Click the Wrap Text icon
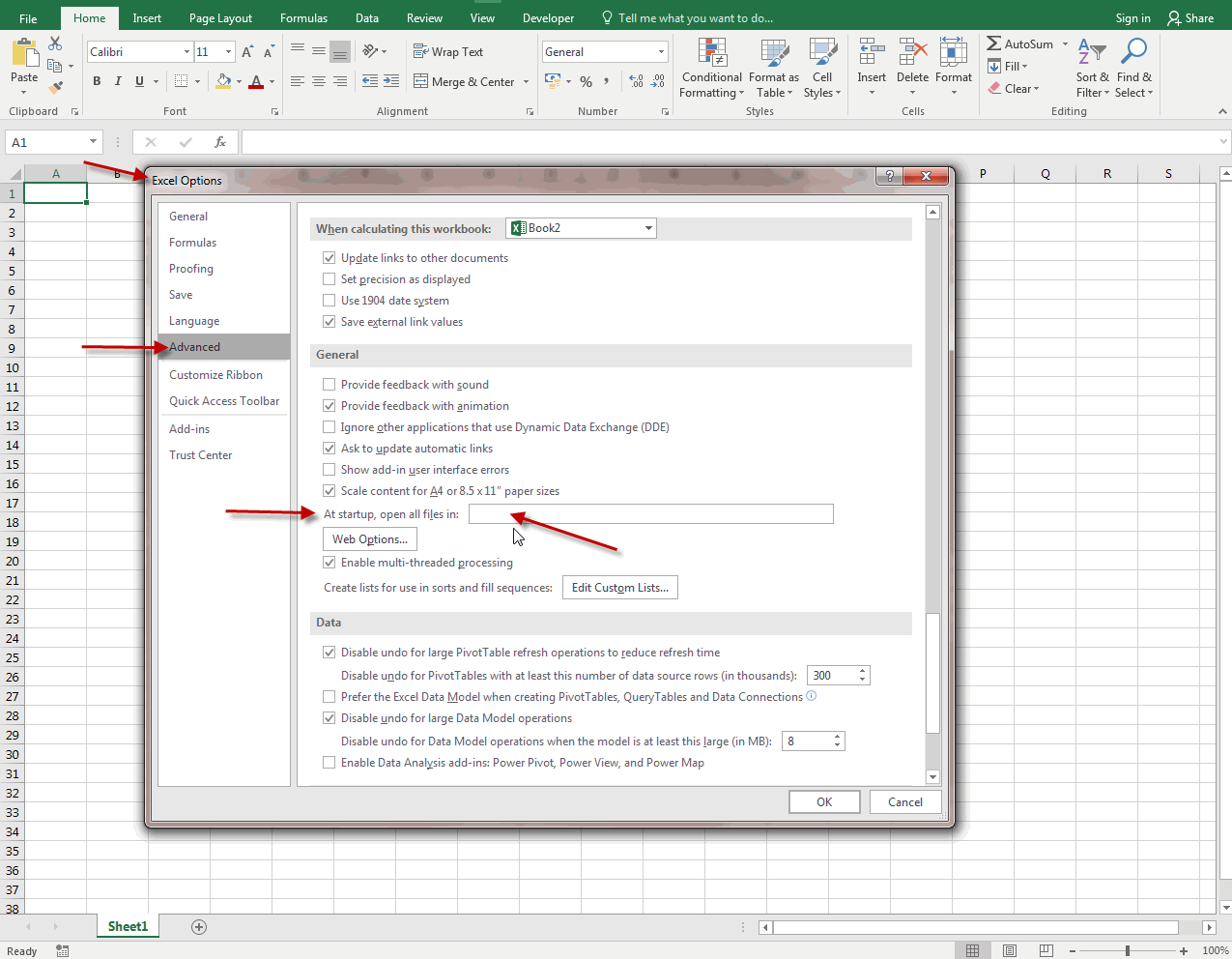The image size is (1232, 959). coord(421,52)
